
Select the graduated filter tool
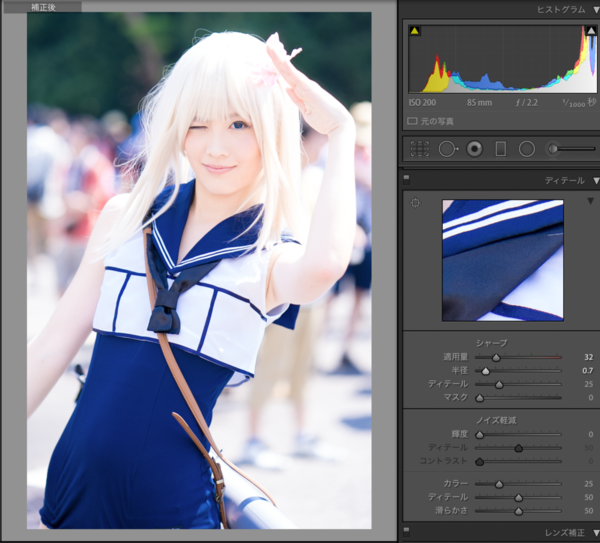click(x=501, y=149)
